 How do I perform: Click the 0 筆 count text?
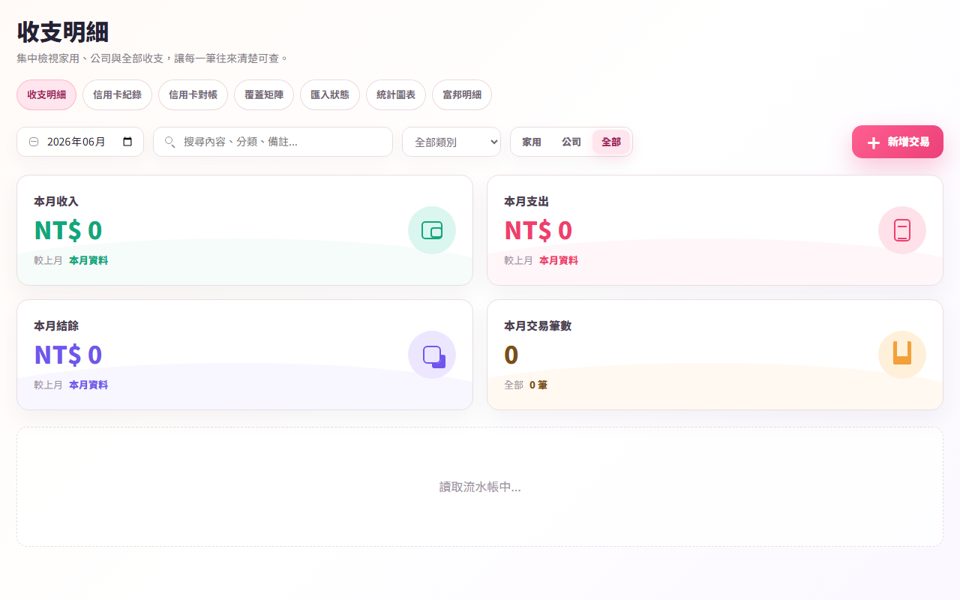coord(538,385)
